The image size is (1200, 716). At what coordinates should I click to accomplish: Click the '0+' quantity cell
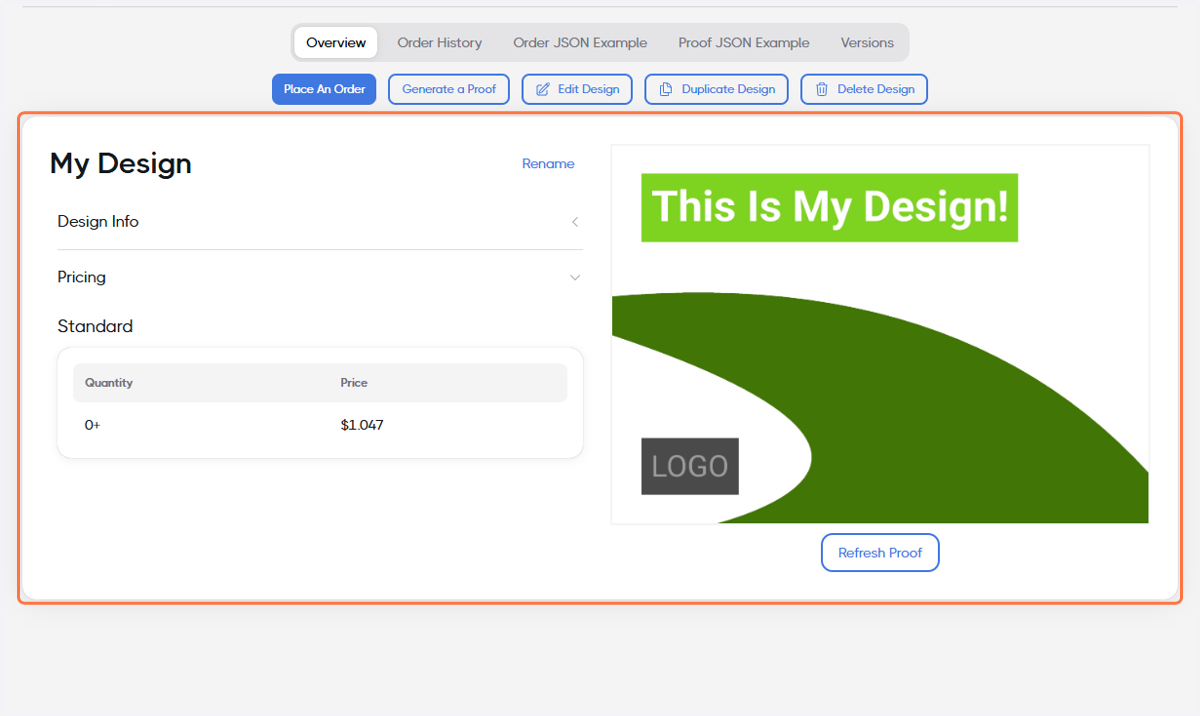click(x=93, y=425)
